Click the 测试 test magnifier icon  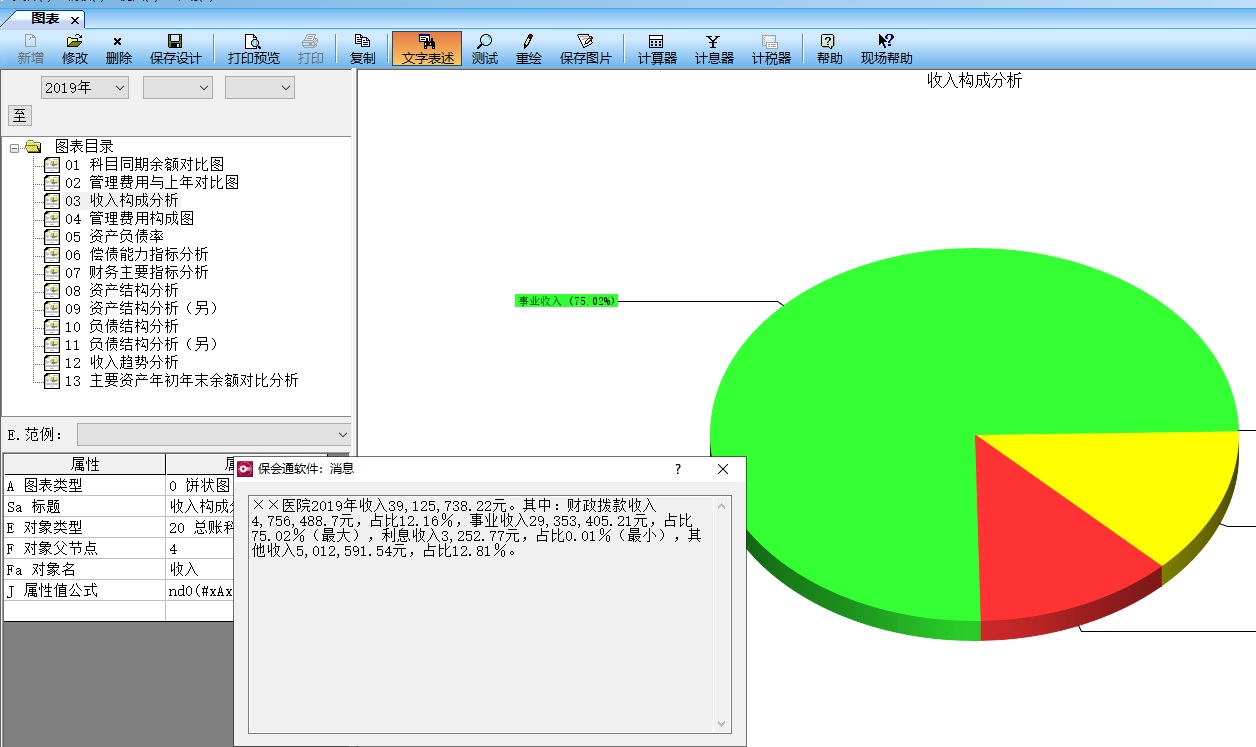pyautogui.click(x=484, y=48)
